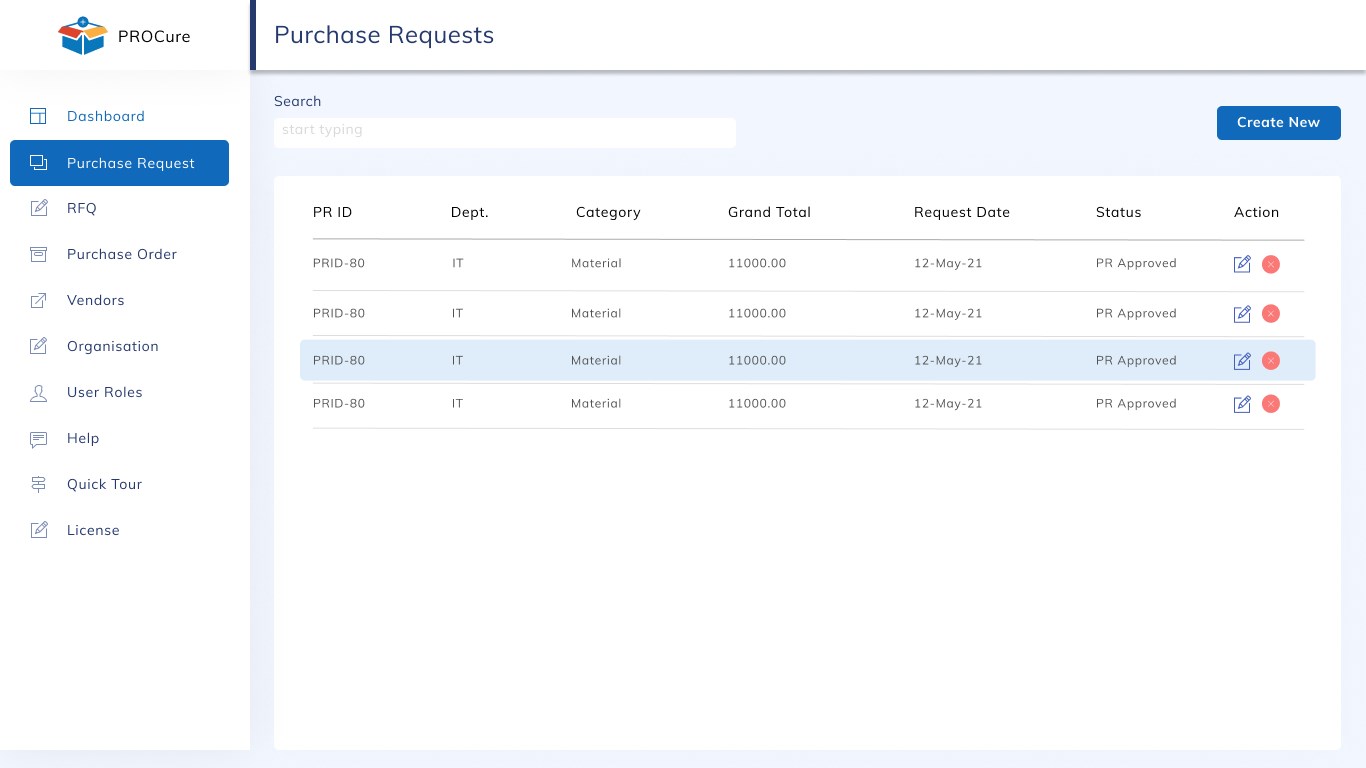Image resolution: width=1366 pixels, height=768 pixels.
Task: Click the Purchase Order archive box icon
Action: (x=38, y=254)
